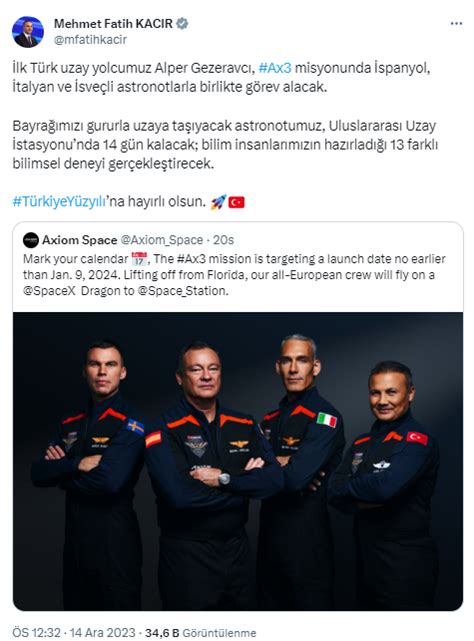Image resolution: width=474 pixels, height=641 pixels.
Task: Click the calendar emoji in quoted tweet
Action: click(139, 259)
